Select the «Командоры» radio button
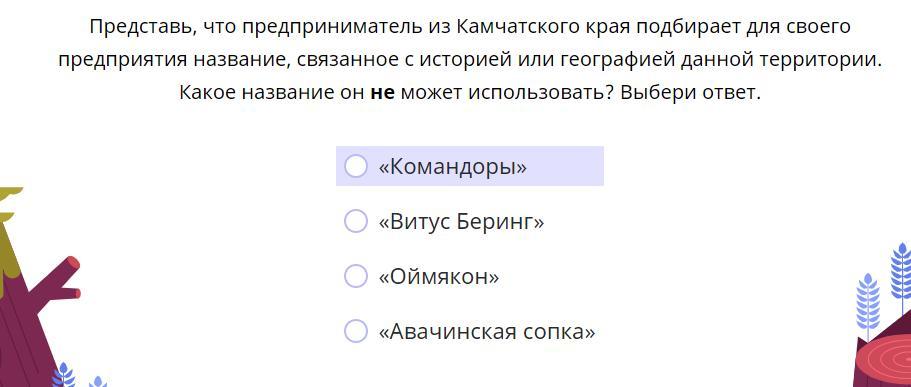 click(356, 166)
